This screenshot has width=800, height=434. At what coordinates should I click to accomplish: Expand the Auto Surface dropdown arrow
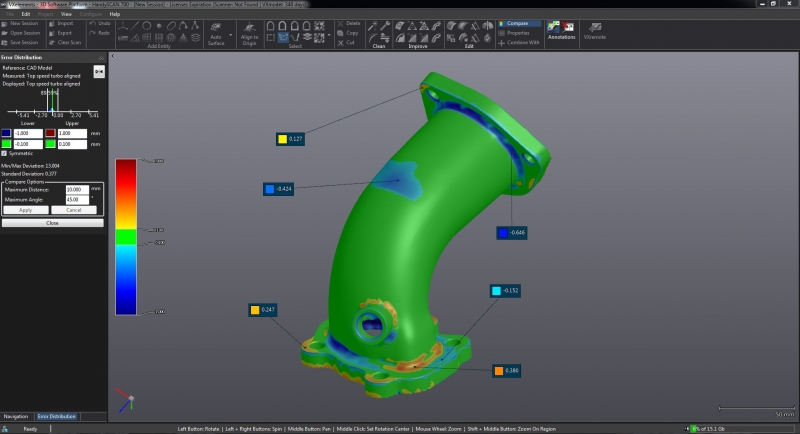point(230,37)
